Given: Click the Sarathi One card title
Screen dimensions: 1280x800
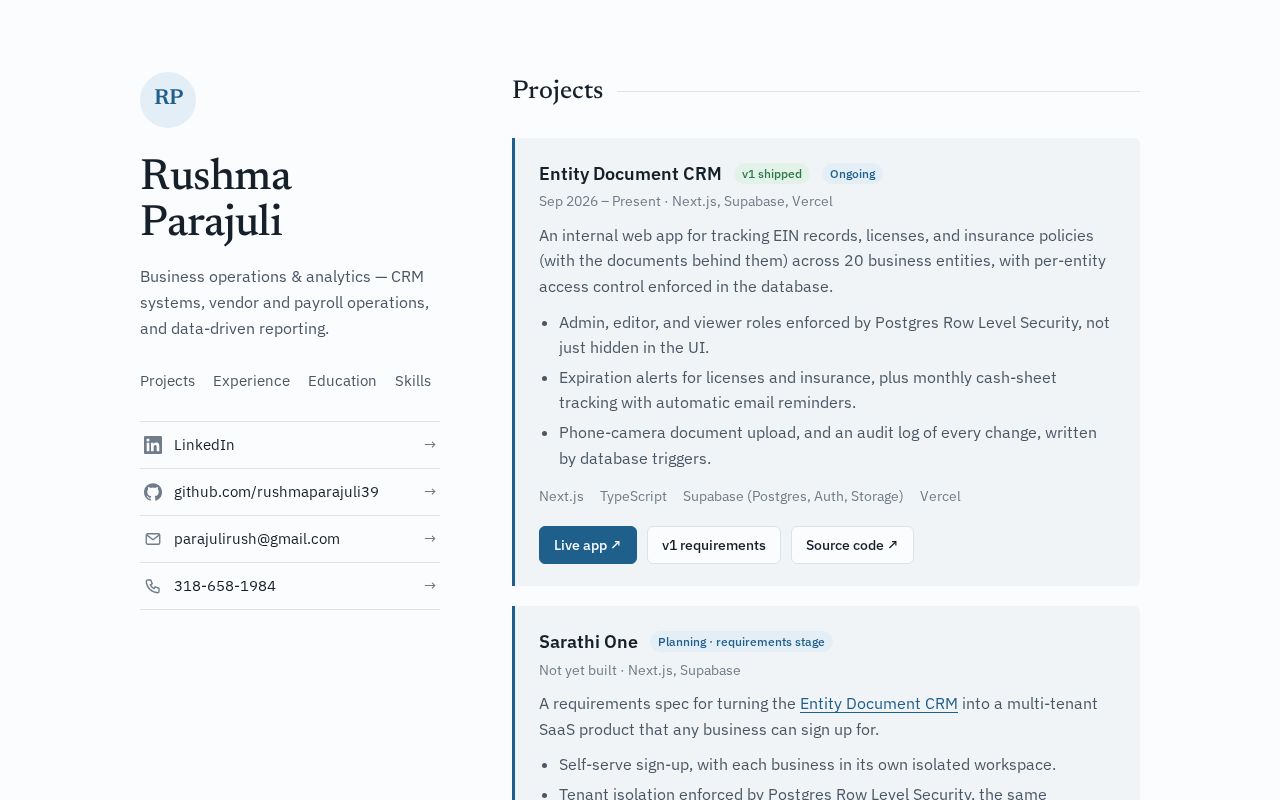Looking at the screenshot, I should point(588,642).
